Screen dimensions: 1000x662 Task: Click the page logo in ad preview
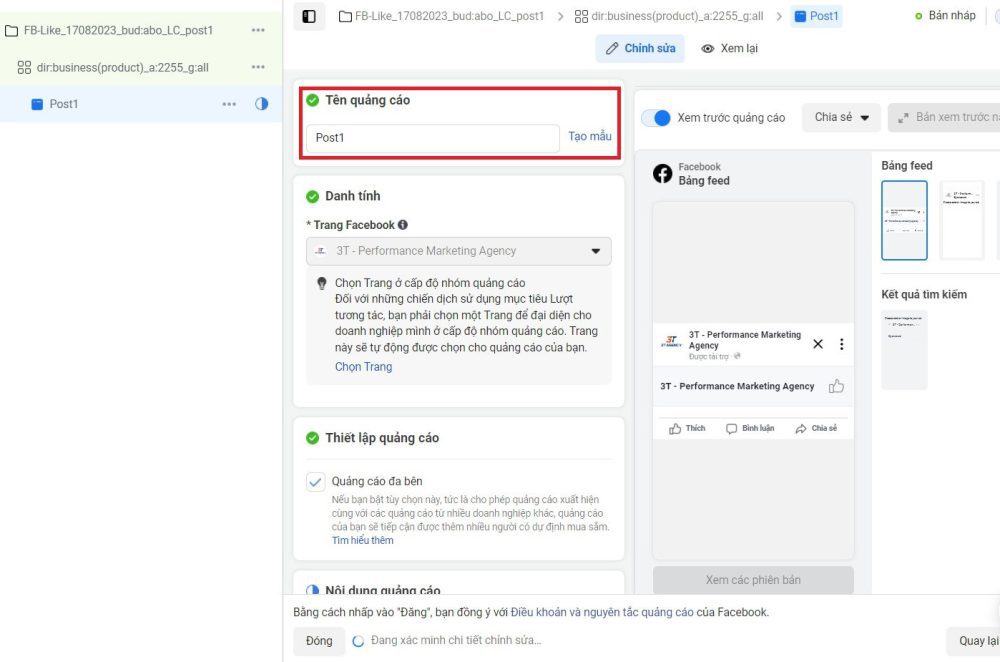(671, 342)
